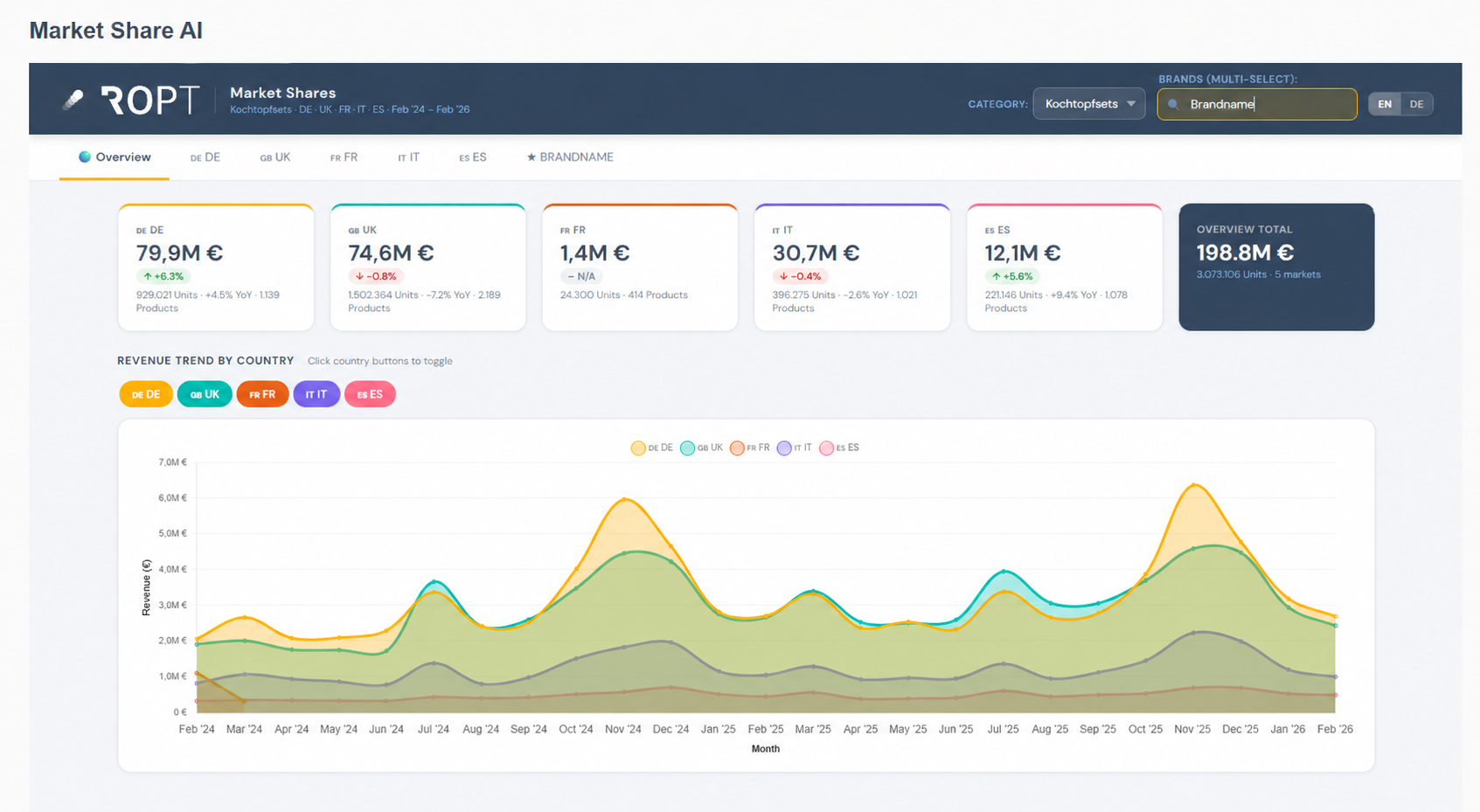
Task: Click the category dropdown arrow
Action: [1131, 104]
